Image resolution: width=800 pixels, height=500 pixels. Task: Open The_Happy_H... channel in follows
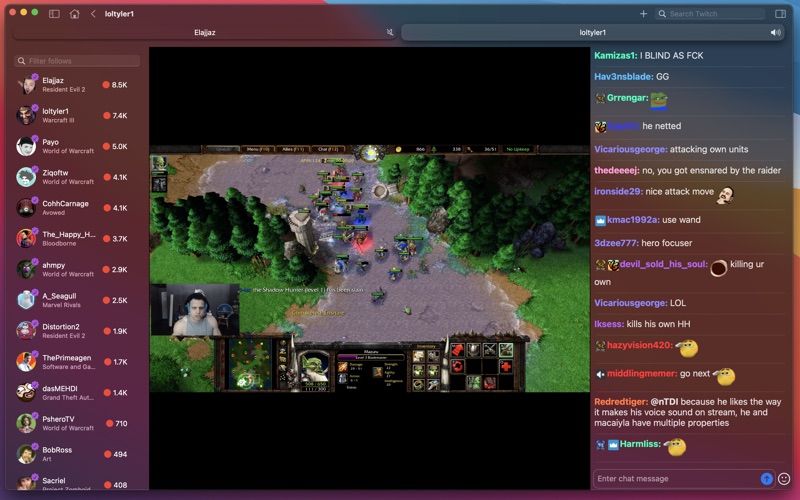[77, 238]
